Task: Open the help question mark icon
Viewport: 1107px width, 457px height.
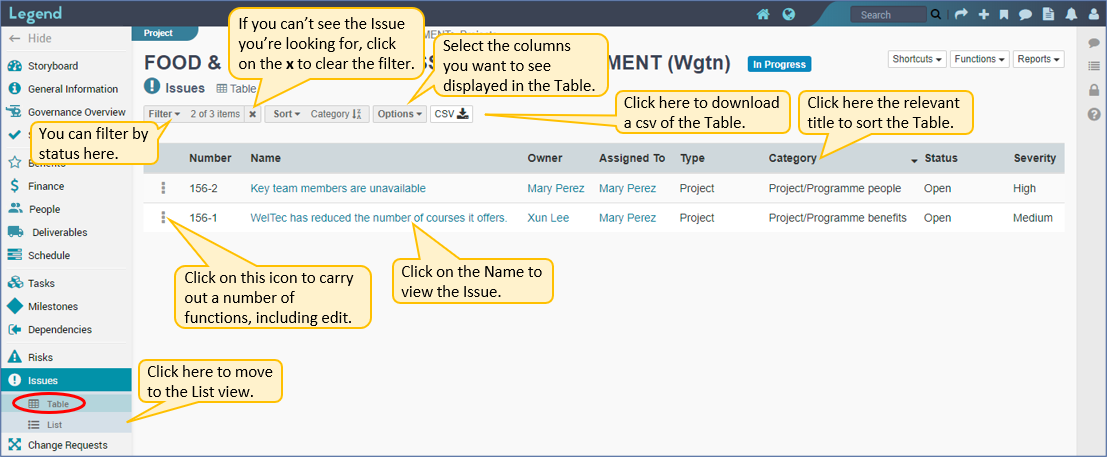Action: point(1094,114)
